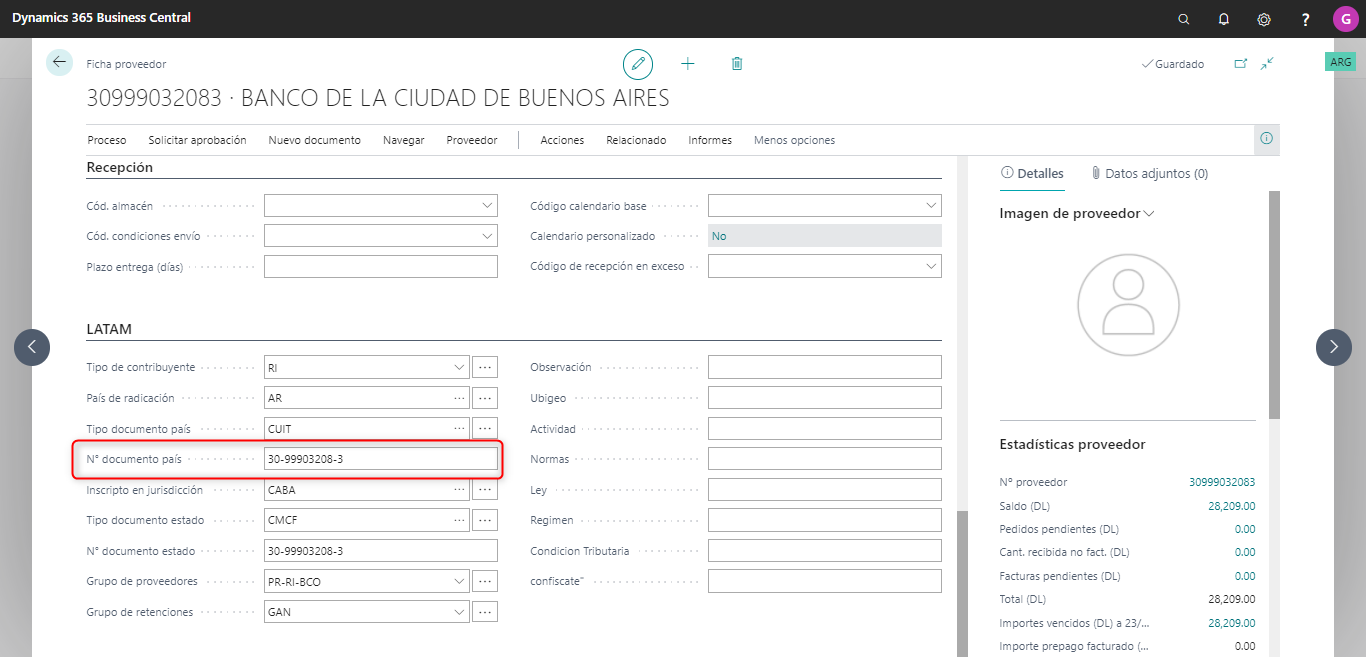Collapse the Recepción section header
The image size is (1366, 657).
(120, 167)
